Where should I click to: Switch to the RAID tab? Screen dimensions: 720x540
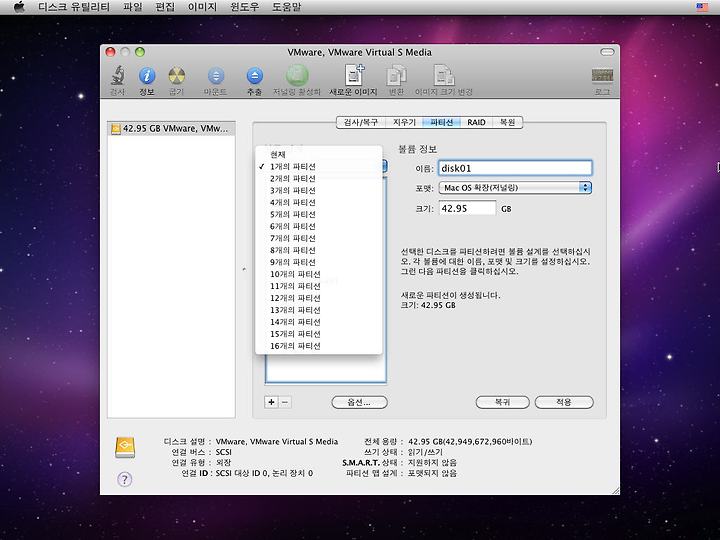coord(476,122)
